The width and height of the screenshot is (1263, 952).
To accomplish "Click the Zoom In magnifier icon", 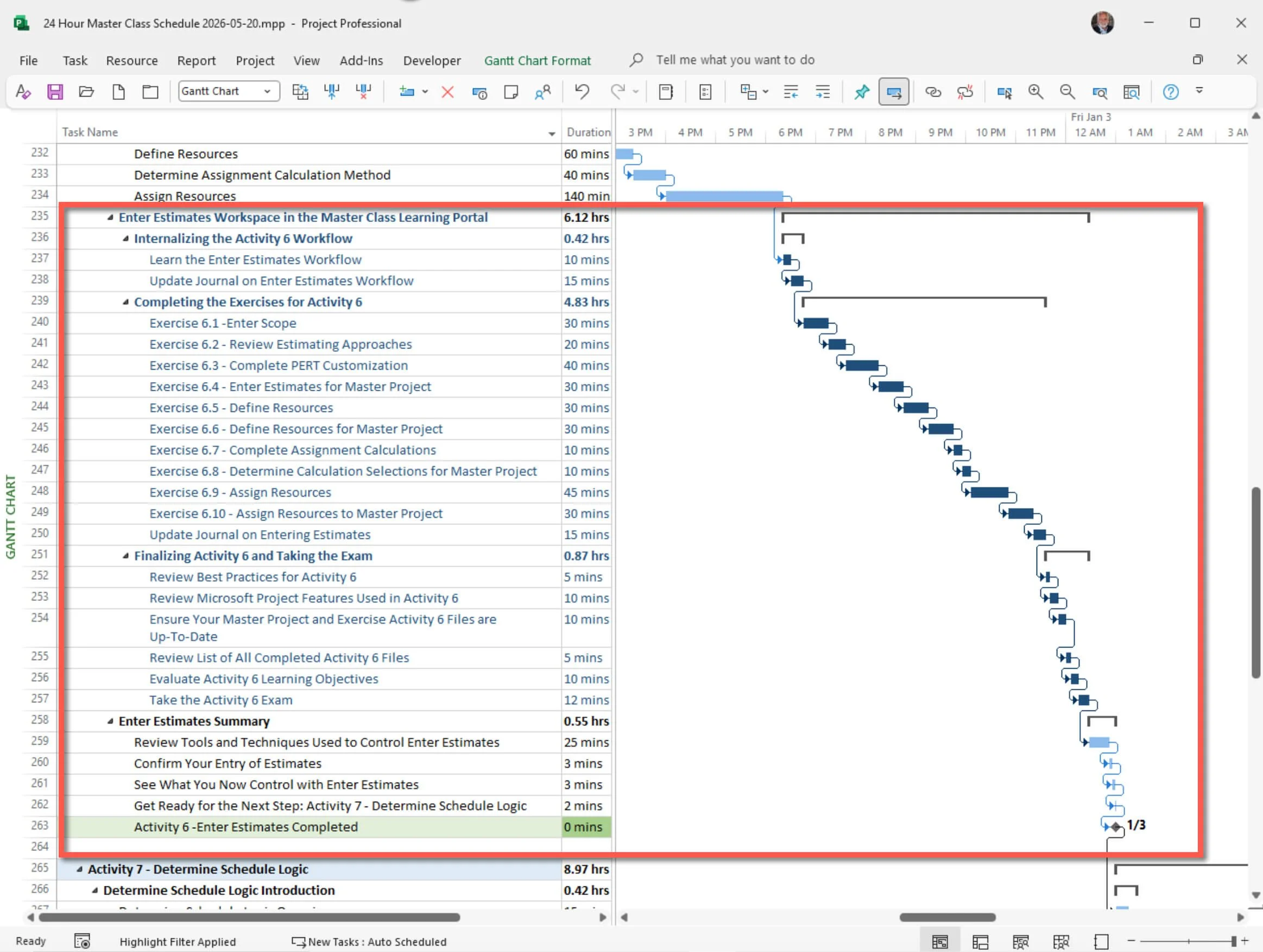I will (1035, 92).
